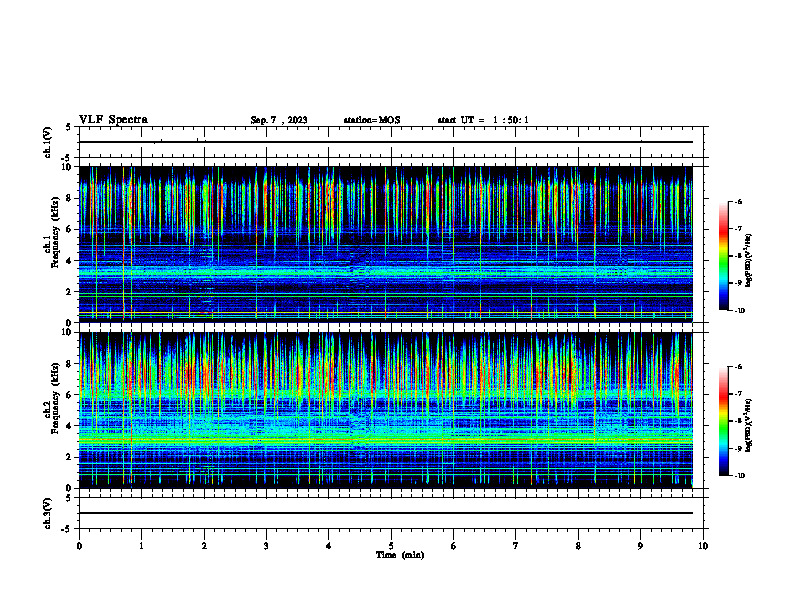Viewport: 792px width, 612px height.
Task: Click the "VLF Spectra" plot title
Action: [x=113, y=120]
